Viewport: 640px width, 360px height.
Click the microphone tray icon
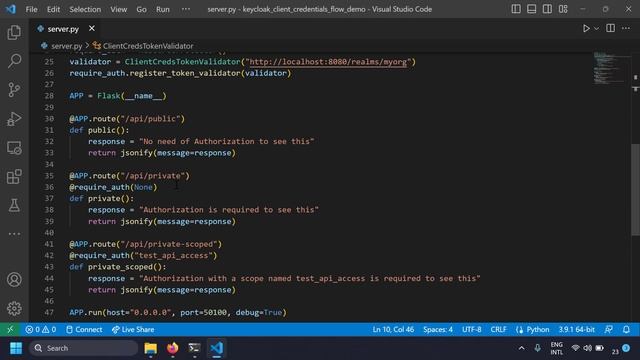click(x=538, y=348)
